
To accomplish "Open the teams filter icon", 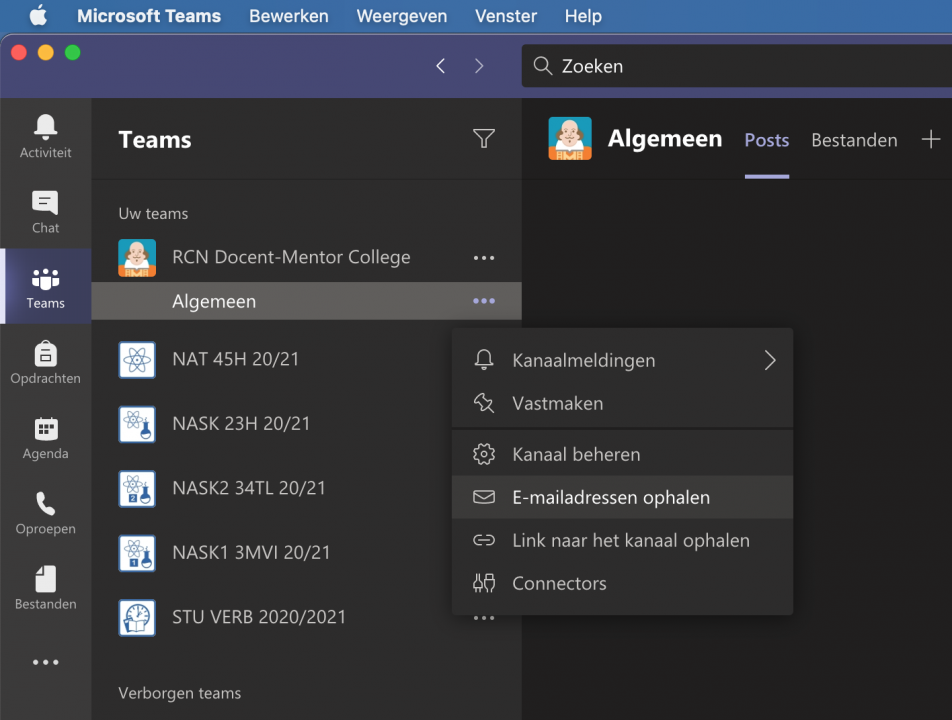I will pos(484,139).
